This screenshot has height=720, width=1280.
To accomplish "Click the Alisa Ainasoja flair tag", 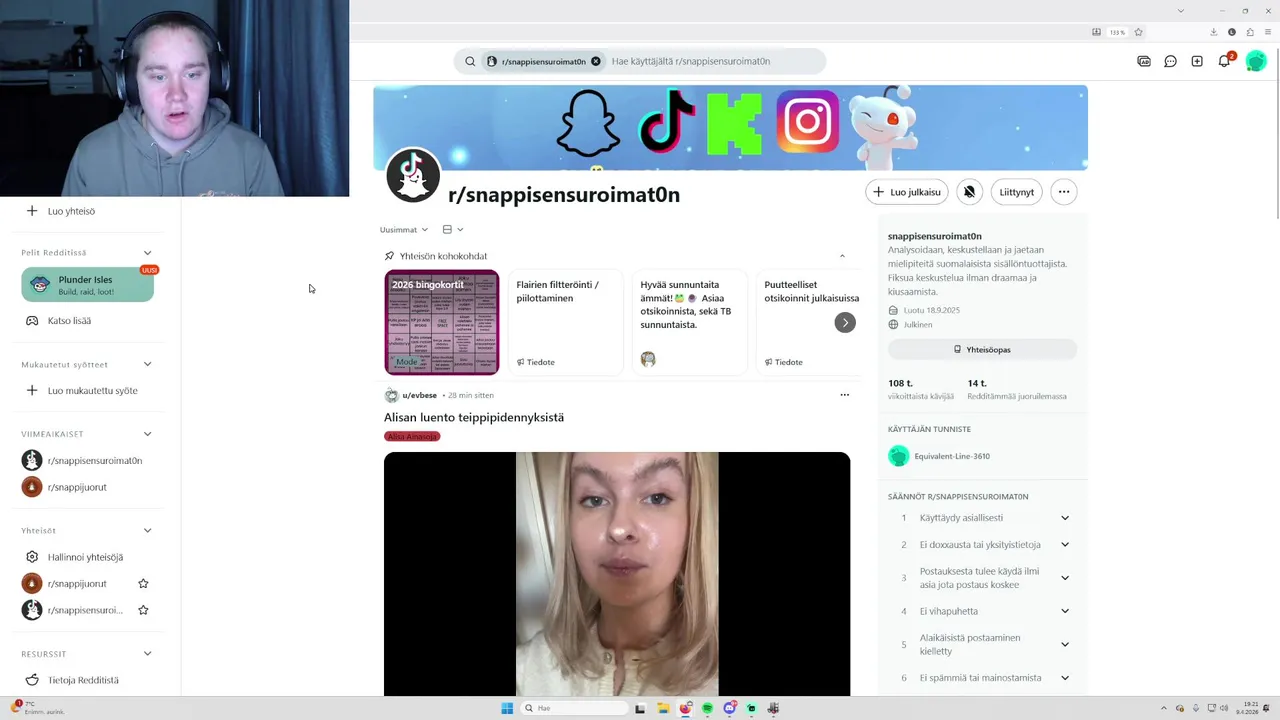I will click(412, 437).
